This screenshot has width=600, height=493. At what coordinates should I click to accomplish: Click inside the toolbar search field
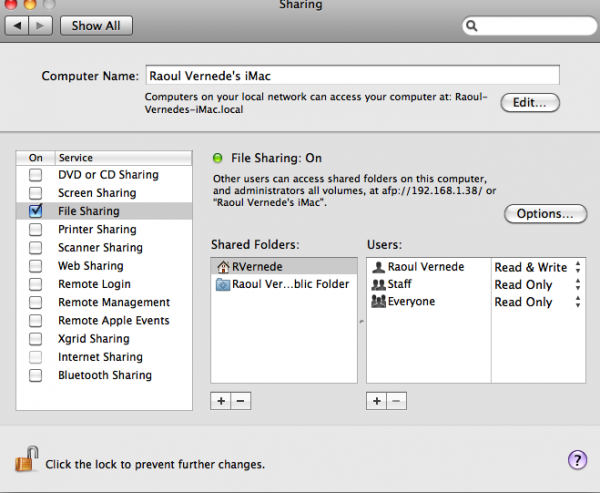tap(532, 26)
